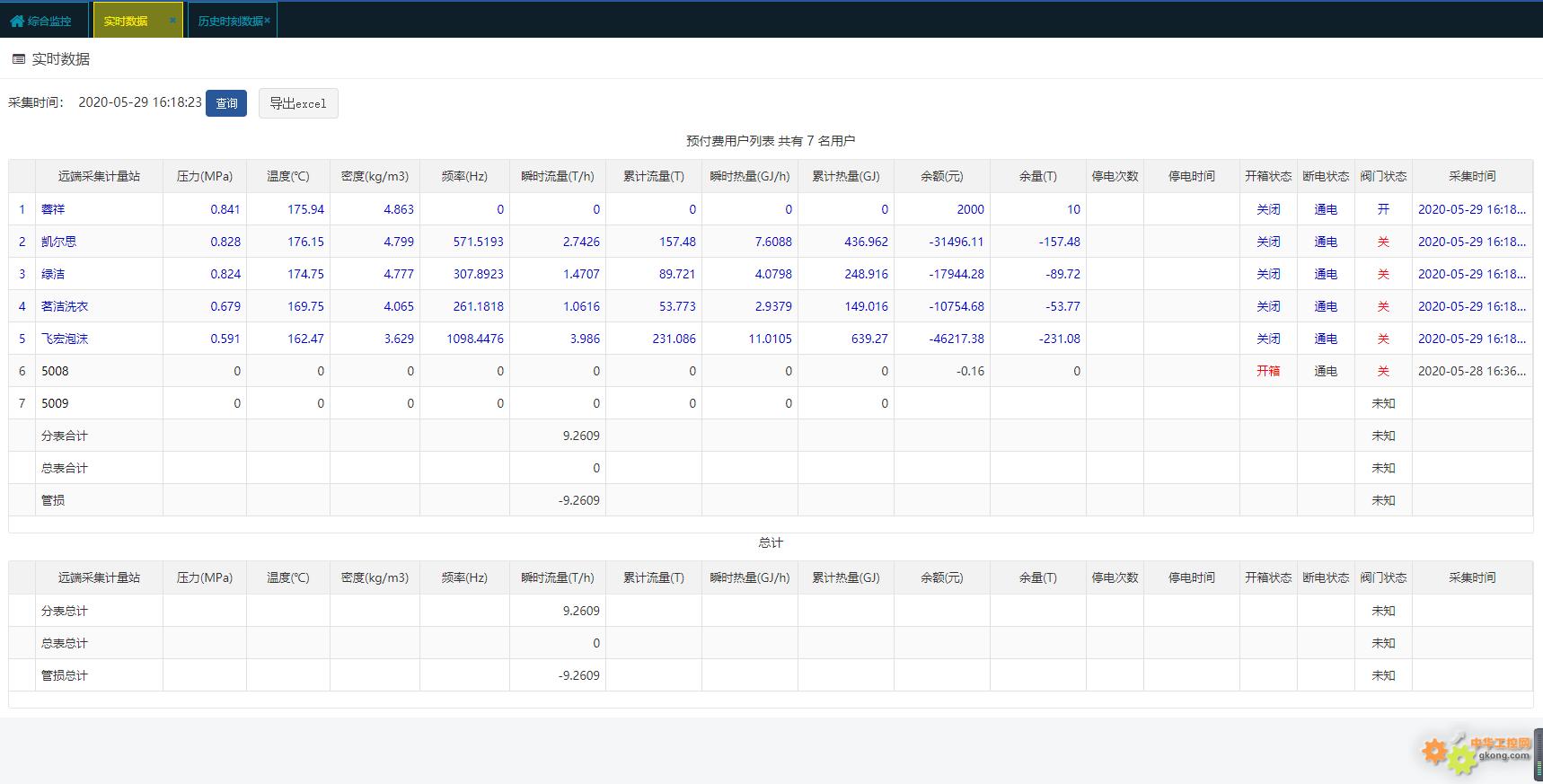The image size is (1543, 784).
Task: Close the 实时数据 tab
Action: (172, 20)
